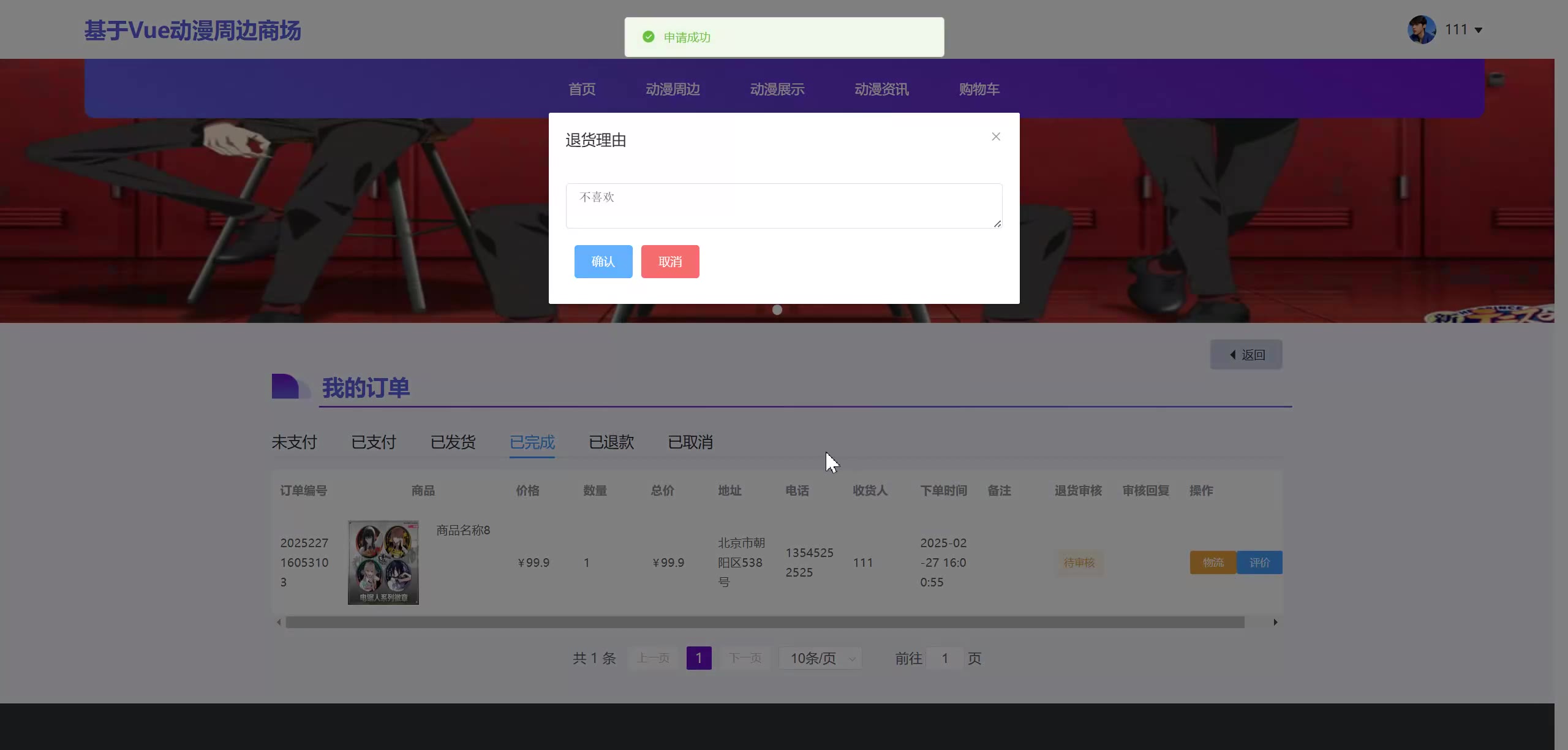Click the carousel indicator dot
The height and width of the screenshot is (750, 1568).
777,310
